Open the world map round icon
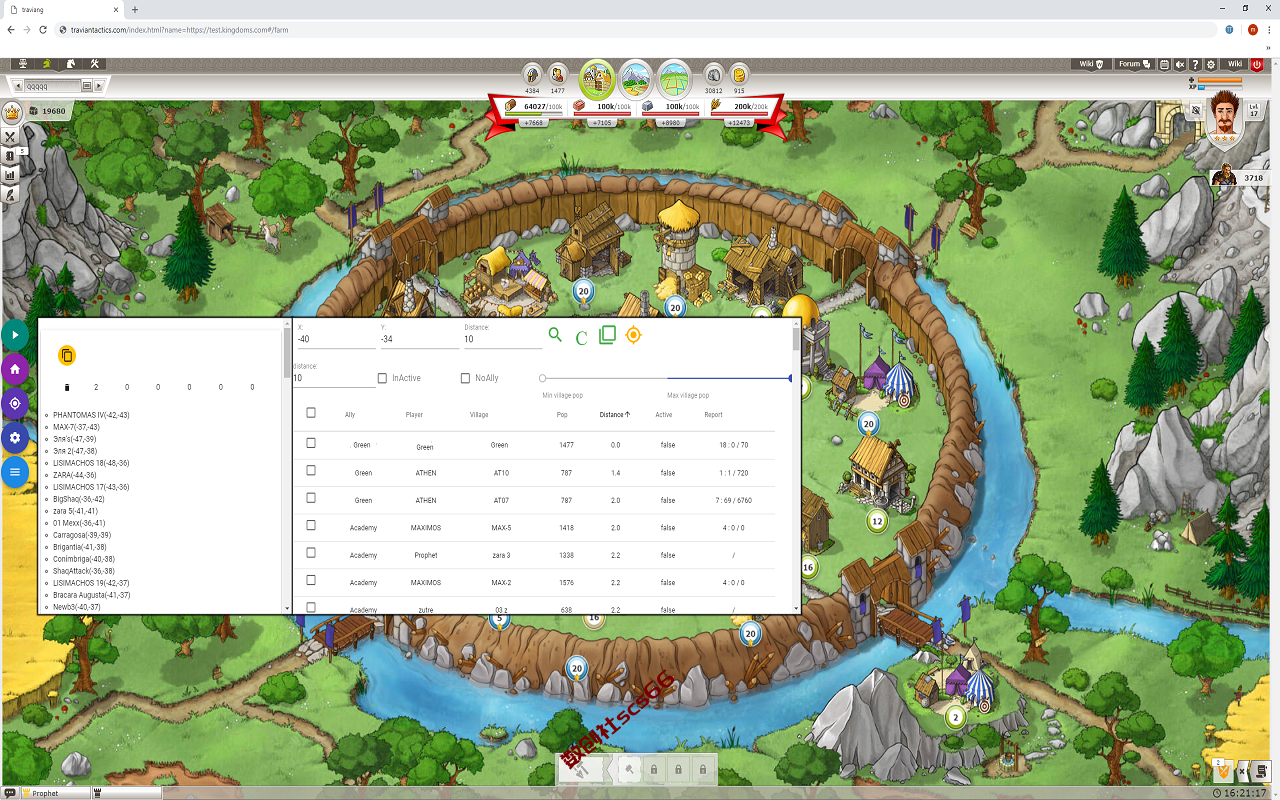The width and height of the screenshot is (1280, 800). pos(674,78)
